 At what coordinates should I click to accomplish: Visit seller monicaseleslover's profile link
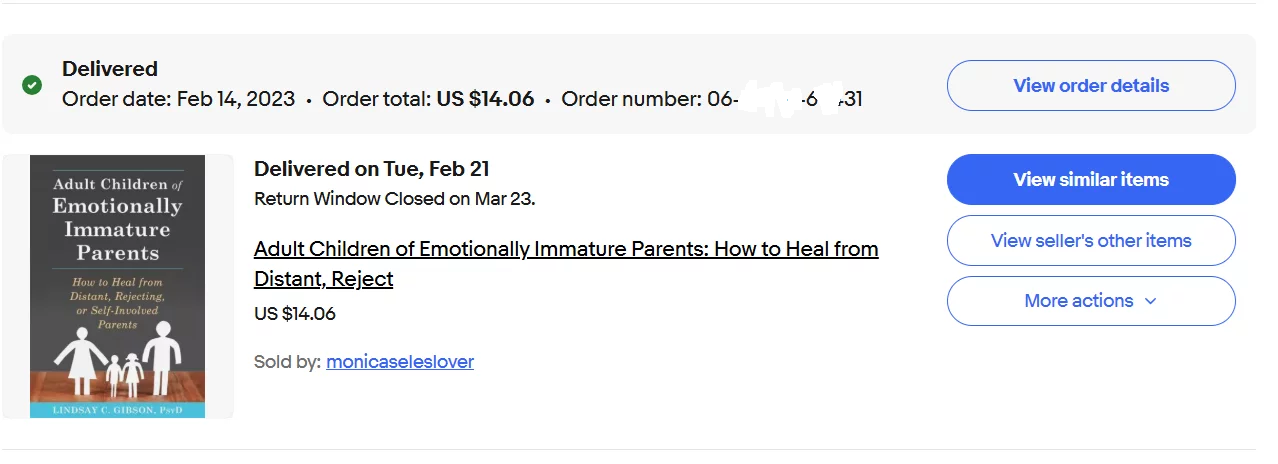400,361
